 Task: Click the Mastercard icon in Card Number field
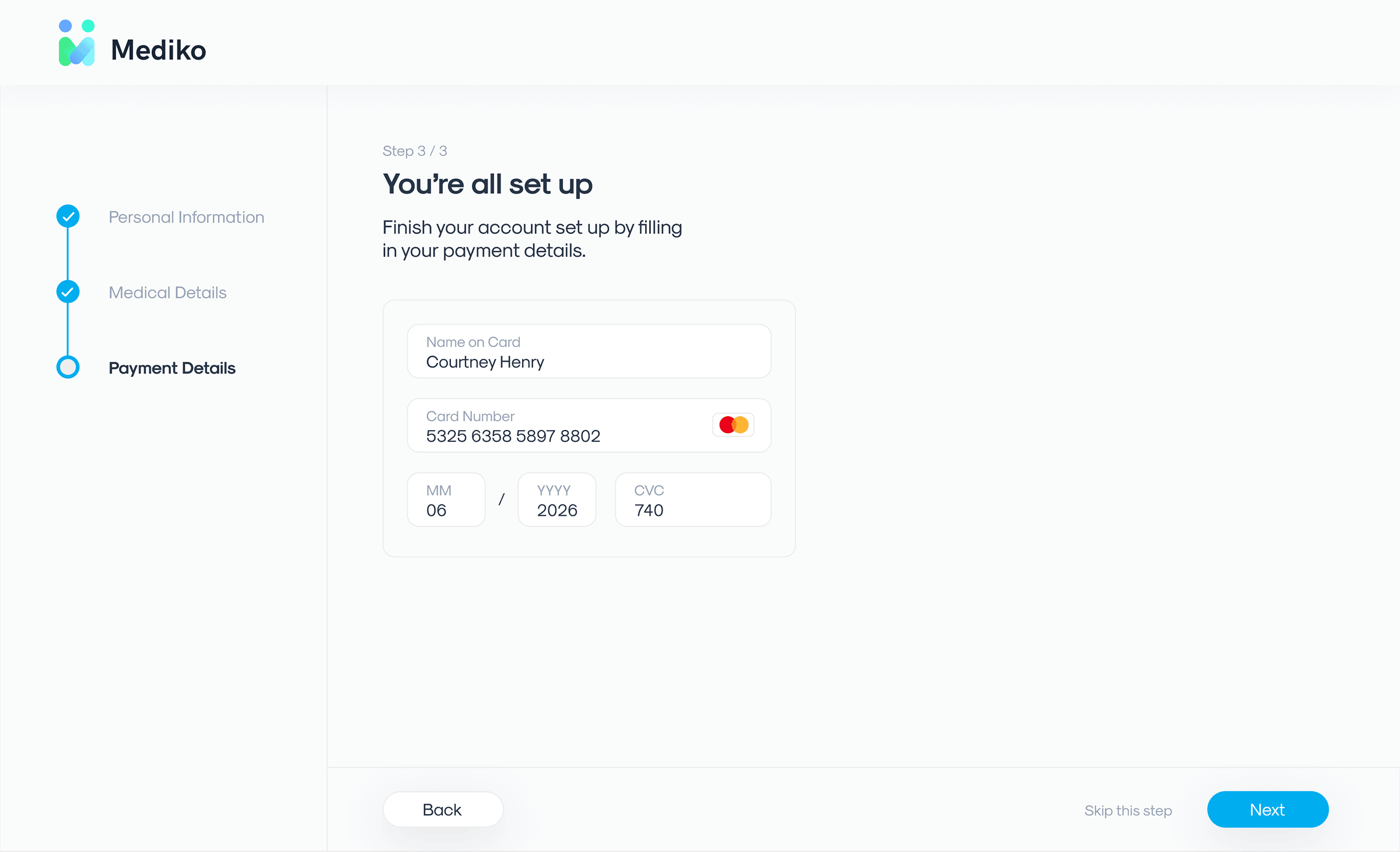[732, 424]
